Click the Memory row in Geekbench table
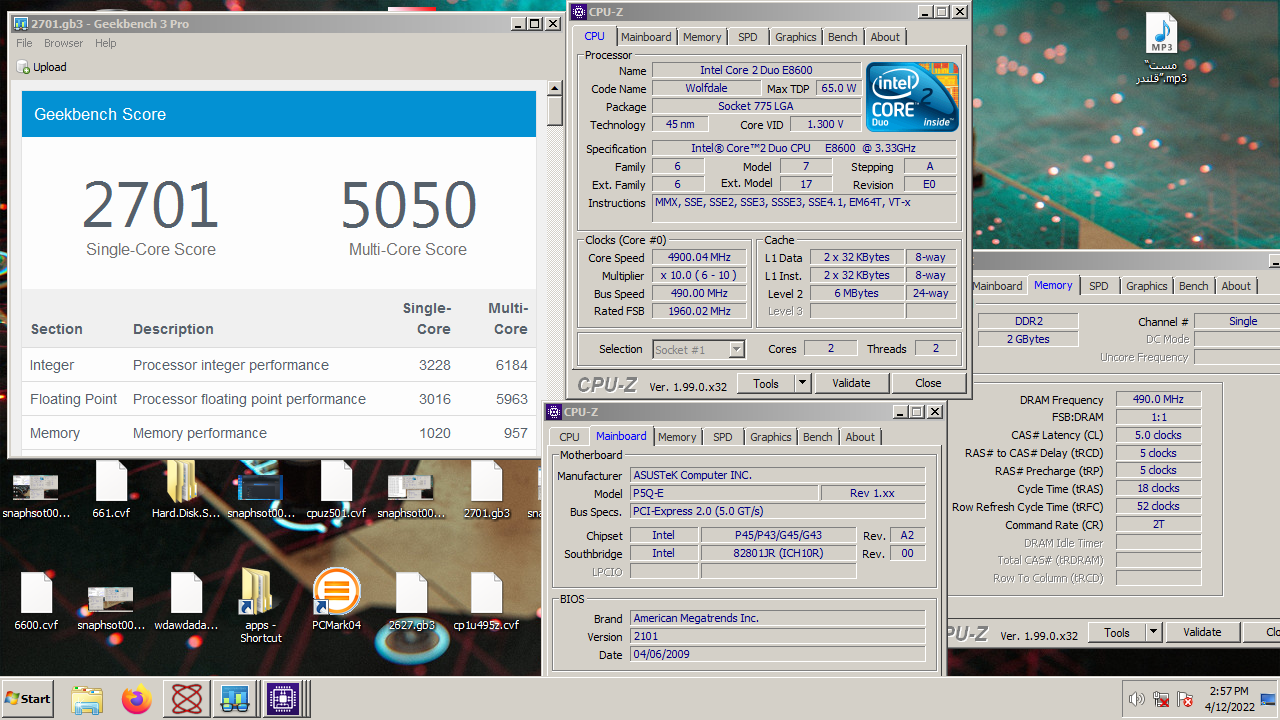1280x720 pixels. [x=279, y=433]
